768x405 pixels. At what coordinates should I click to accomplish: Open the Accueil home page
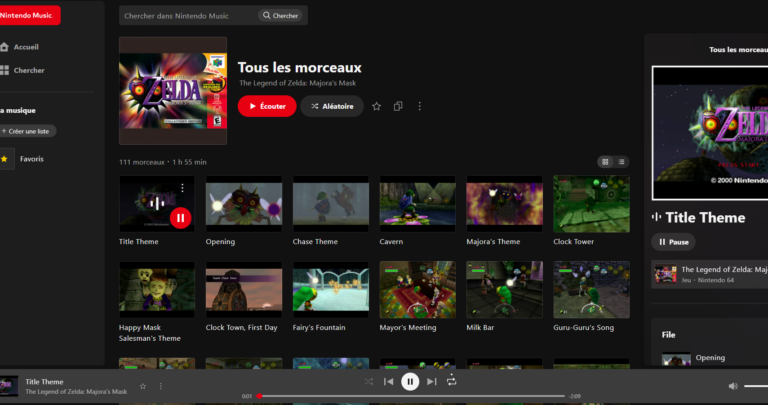21,47
